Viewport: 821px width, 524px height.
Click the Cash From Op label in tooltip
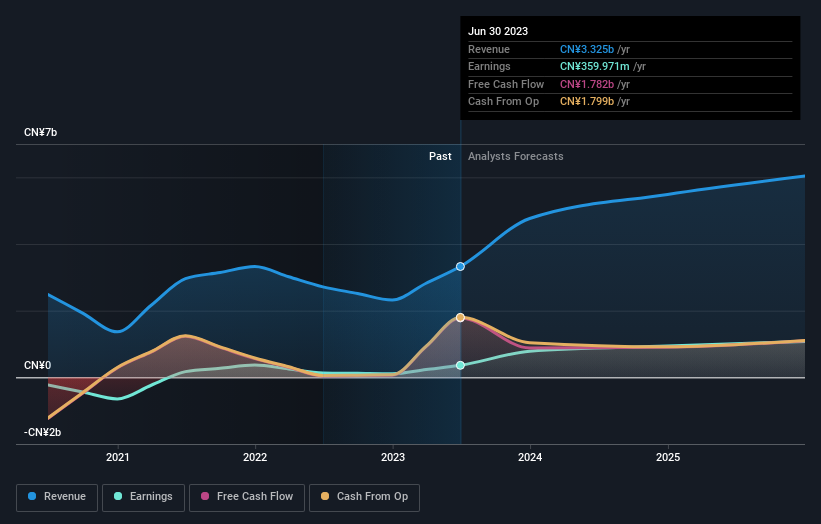503,102
